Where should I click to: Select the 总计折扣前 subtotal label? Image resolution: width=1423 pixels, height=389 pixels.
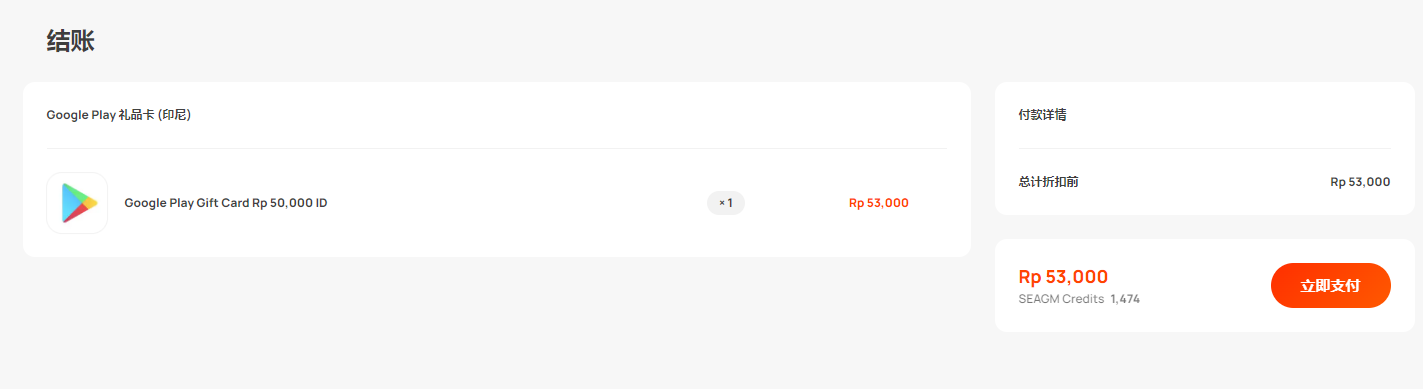click(x=1048, y=182)
